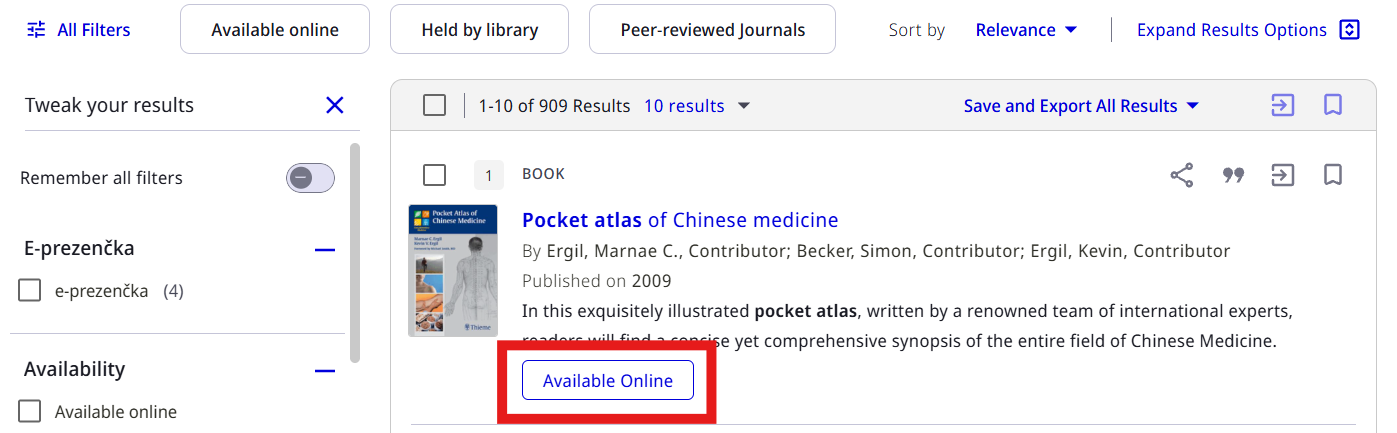Share the Pocket atlas book record
Viewport: 1397px width, 433px height.
click(x=1182, y=176)
